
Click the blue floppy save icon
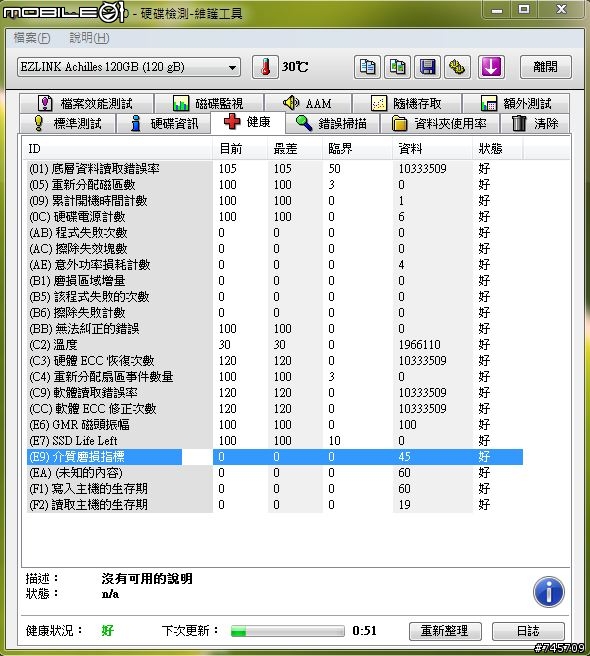click(427, 67)
